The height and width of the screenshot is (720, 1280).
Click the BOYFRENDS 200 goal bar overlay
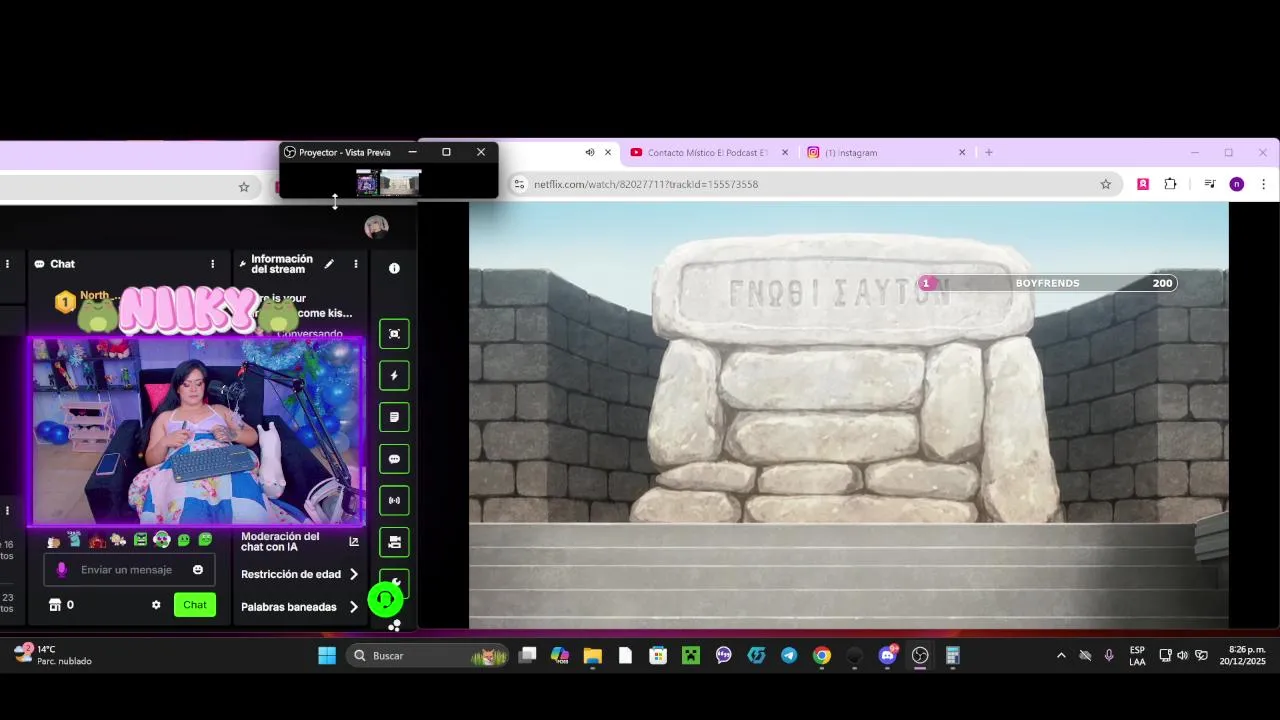pos(1047,283)
